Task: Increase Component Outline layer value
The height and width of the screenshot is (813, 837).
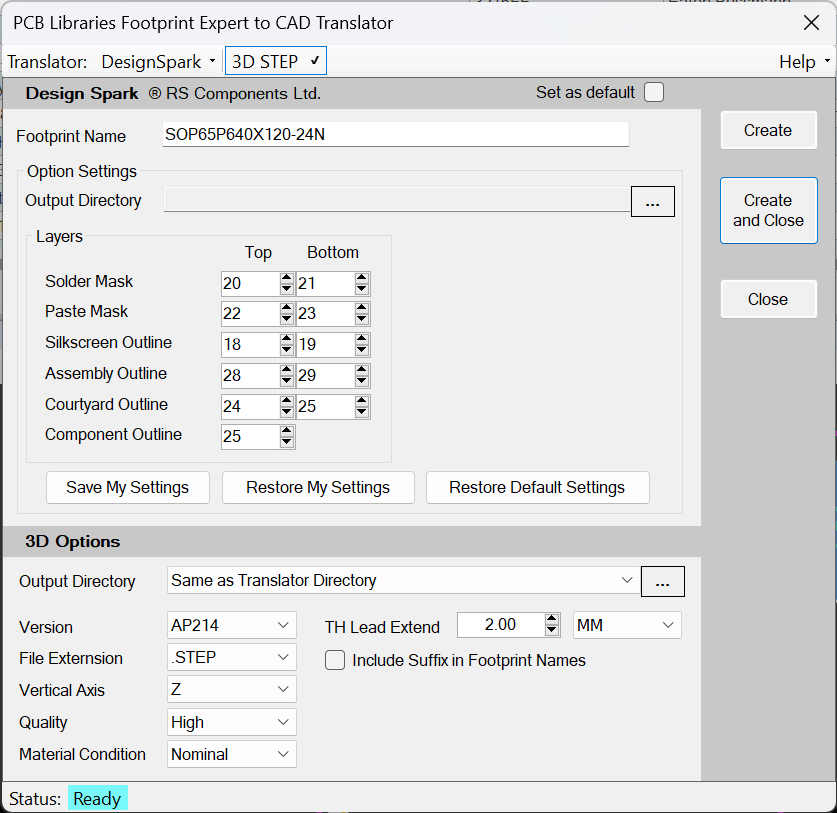Action: [x=287, y=431]
